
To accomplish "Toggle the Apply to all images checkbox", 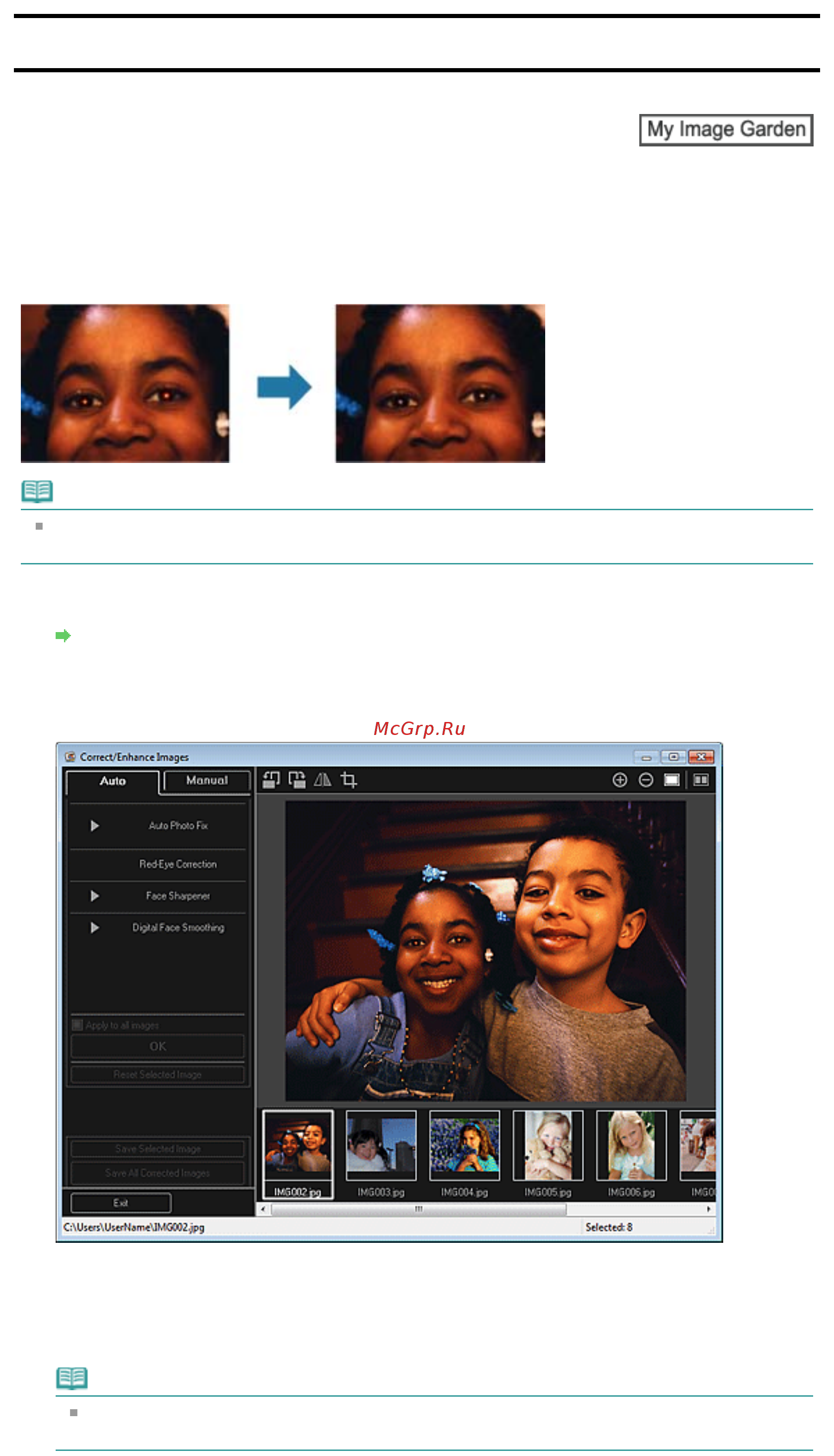I will click(77, 1025).
